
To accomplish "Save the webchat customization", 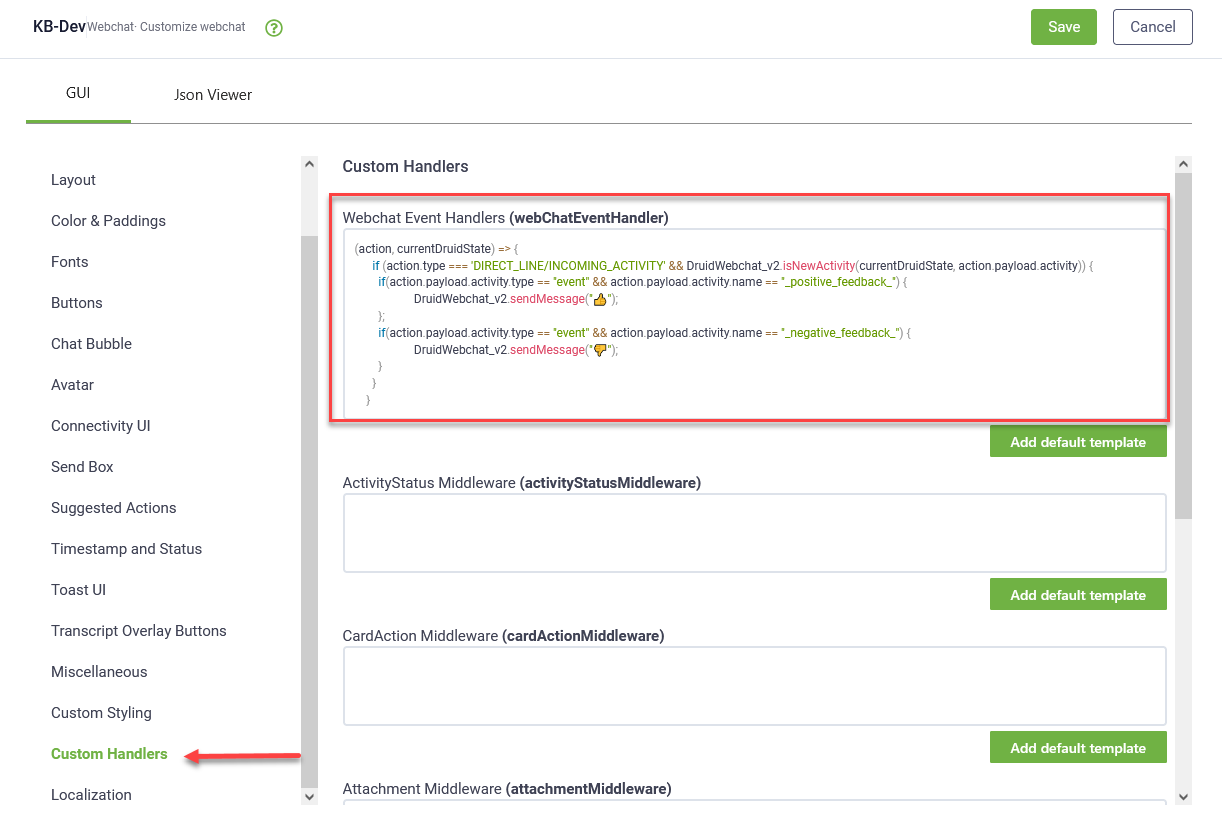I will coord(1064,27).
